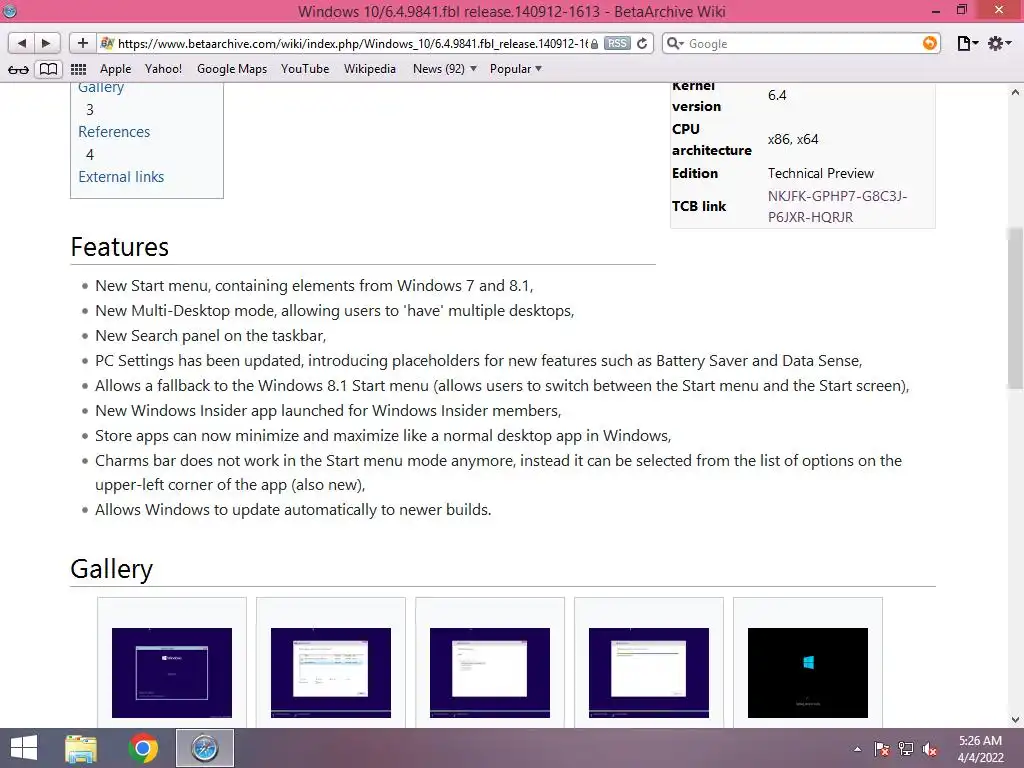The image size is (1024, 768).
Task: Open fourth gallery thumbnail with install progress
Action: coord(648,673)
